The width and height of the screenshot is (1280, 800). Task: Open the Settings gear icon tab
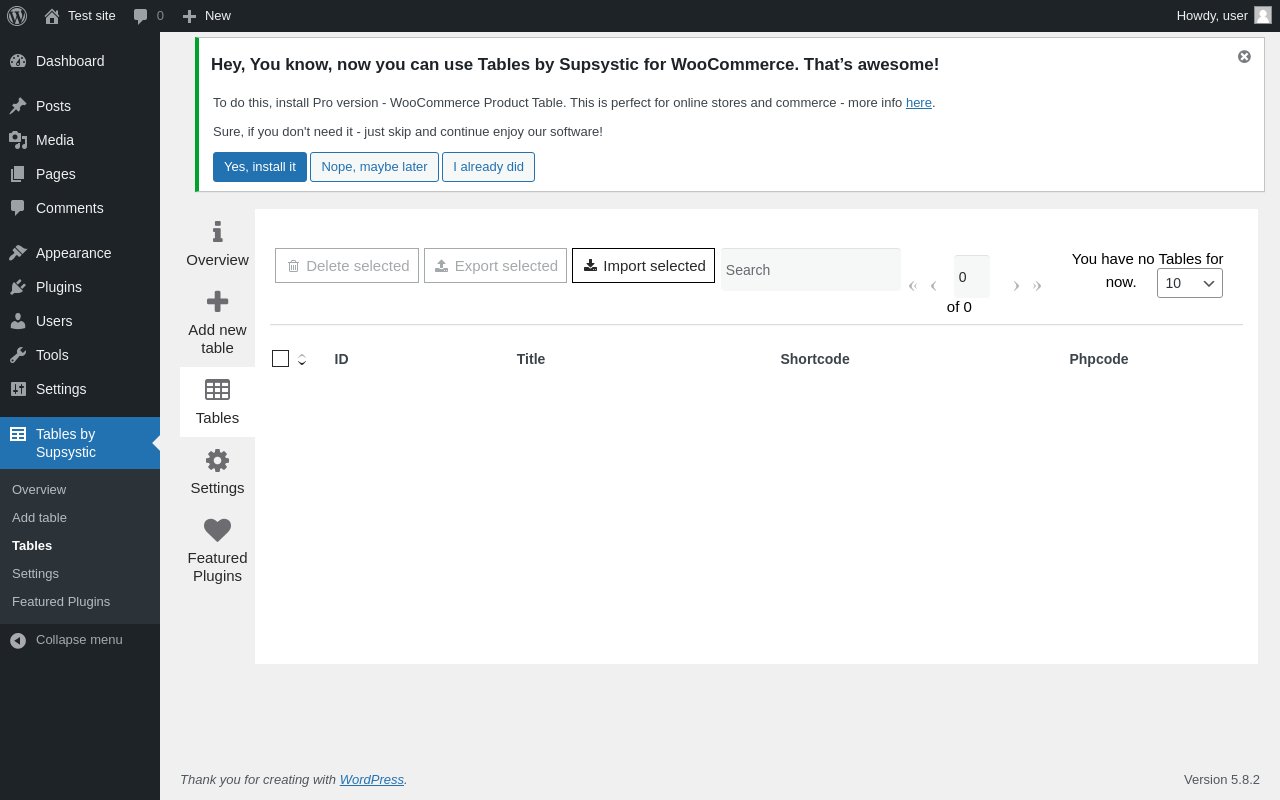pyautogui.click(x=217, y=461)
